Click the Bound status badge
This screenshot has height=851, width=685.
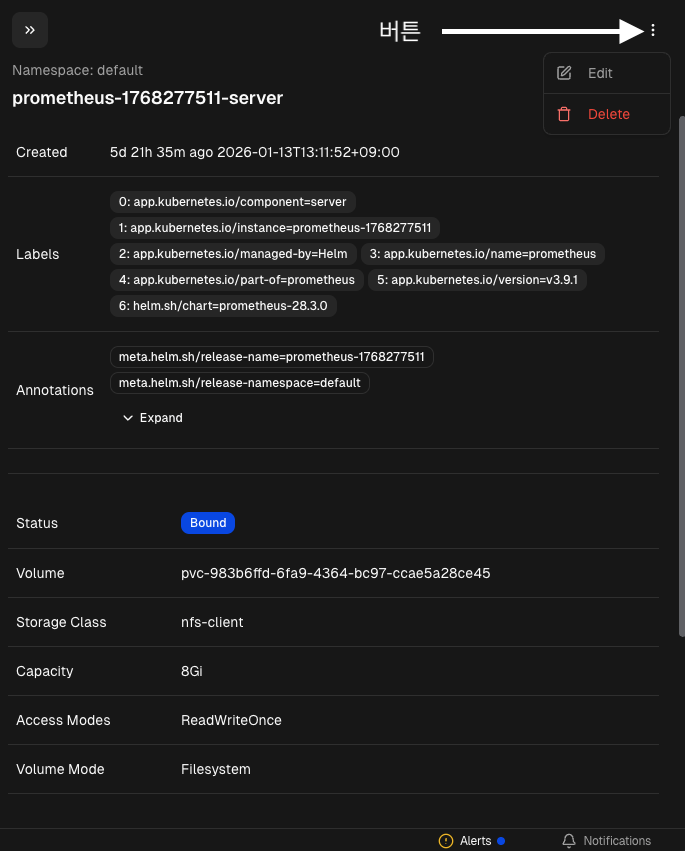click(208, 523)
